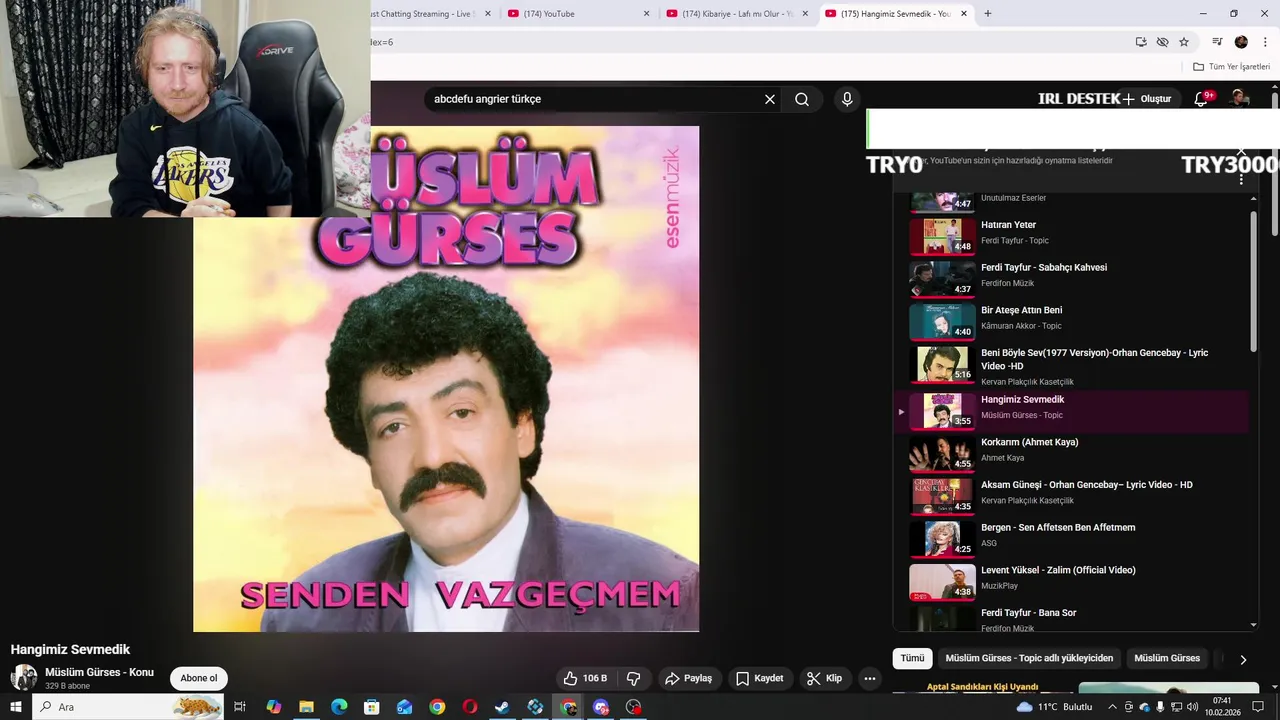Click the playlist scrollbar up arrow
Viewport: 1280px width, 720px height.
pyautogui.click(x=1254, y=199)
